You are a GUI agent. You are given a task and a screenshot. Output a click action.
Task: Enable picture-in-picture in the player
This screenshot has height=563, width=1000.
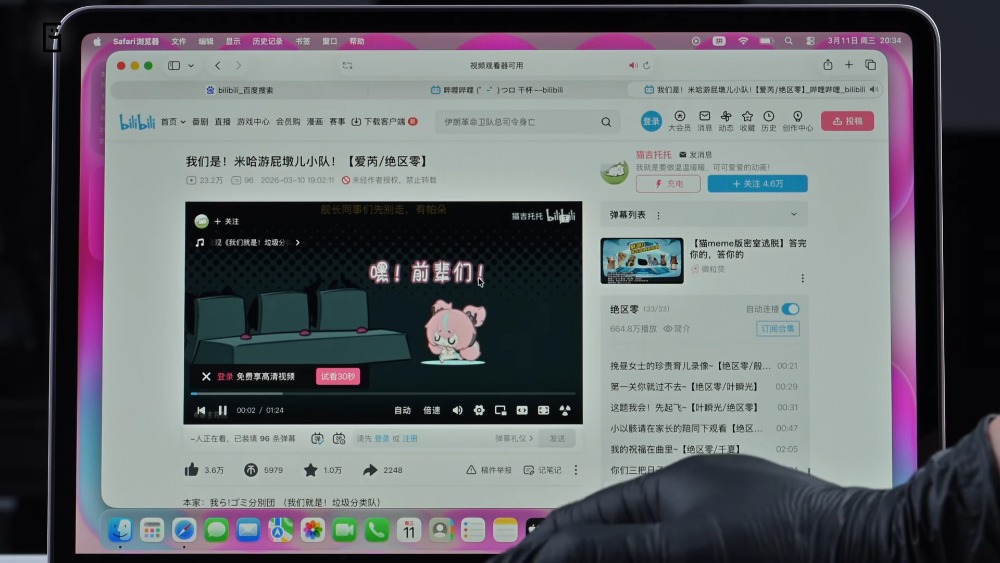(x=501, y=410)
